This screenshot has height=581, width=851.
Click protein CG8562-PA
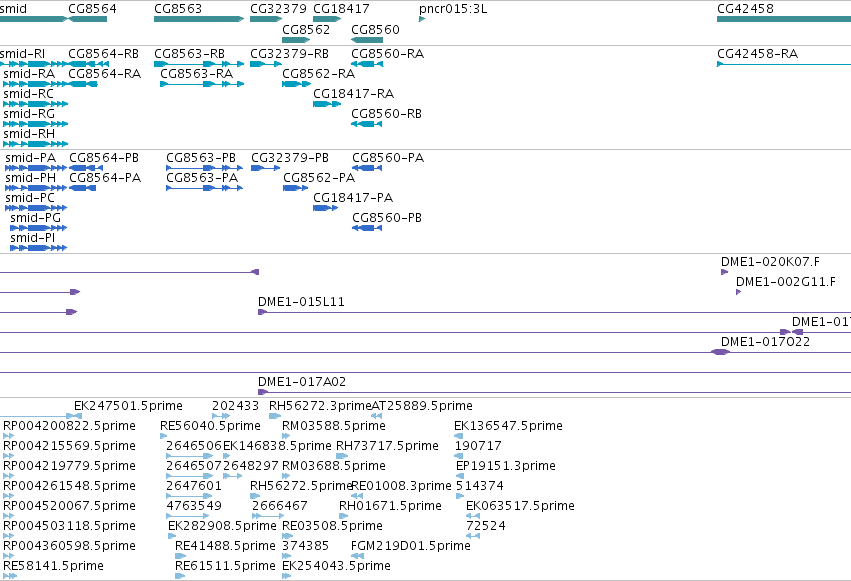(319, 178)
